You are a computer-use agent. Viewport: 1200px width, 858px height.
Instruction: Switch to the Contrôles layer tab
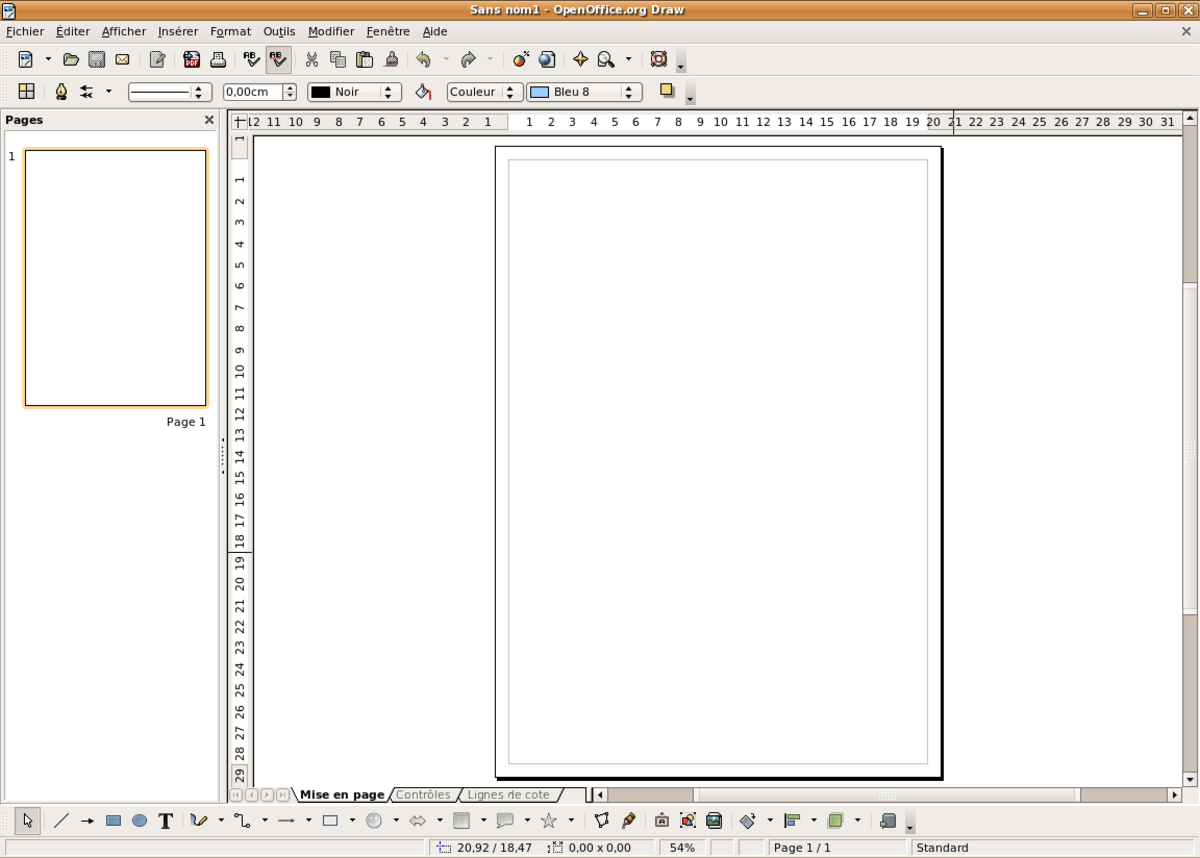423,795
